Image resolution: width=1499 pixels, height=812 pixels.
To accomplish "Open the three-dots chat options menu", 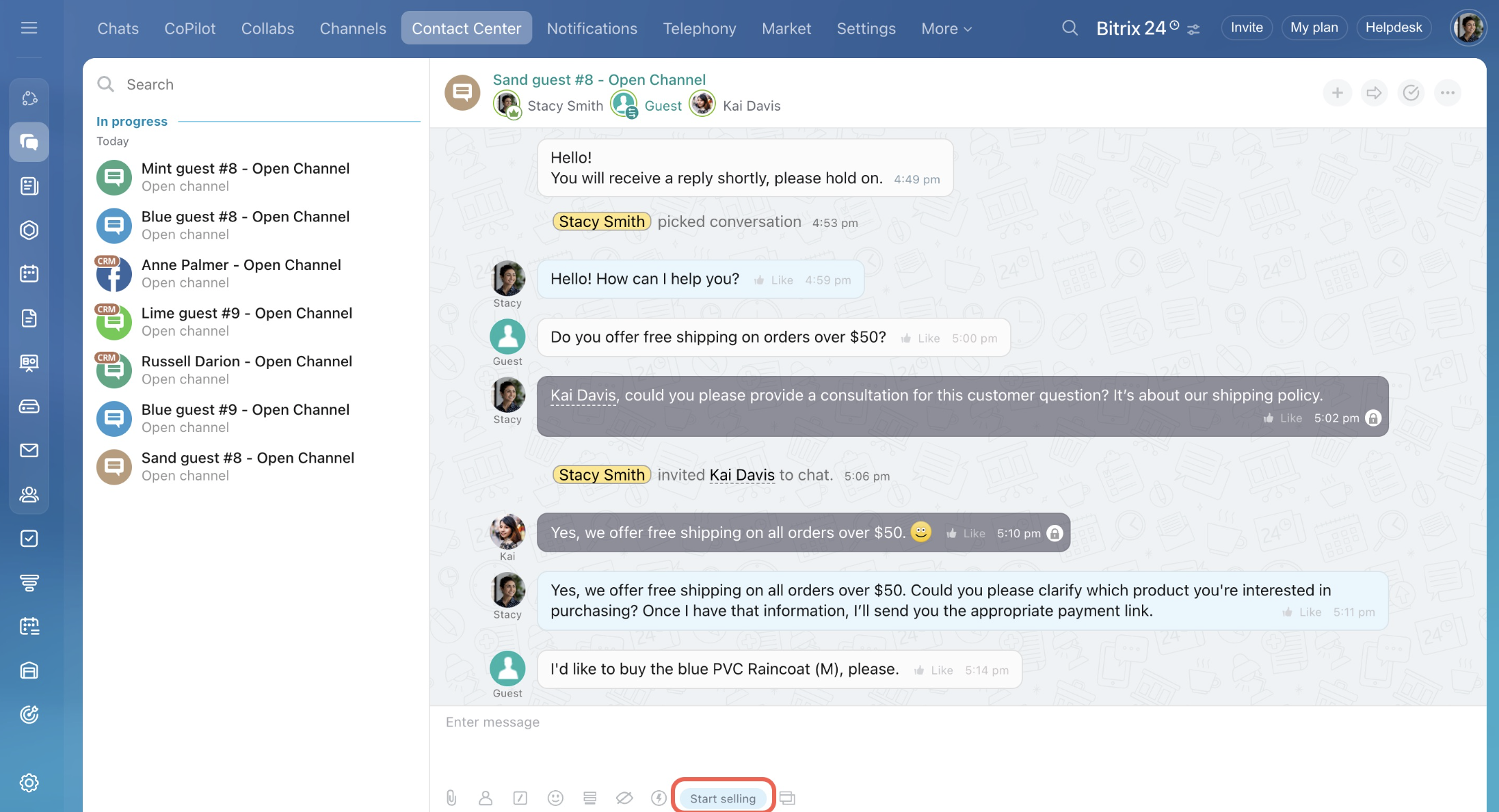I will pos(1448,93).
